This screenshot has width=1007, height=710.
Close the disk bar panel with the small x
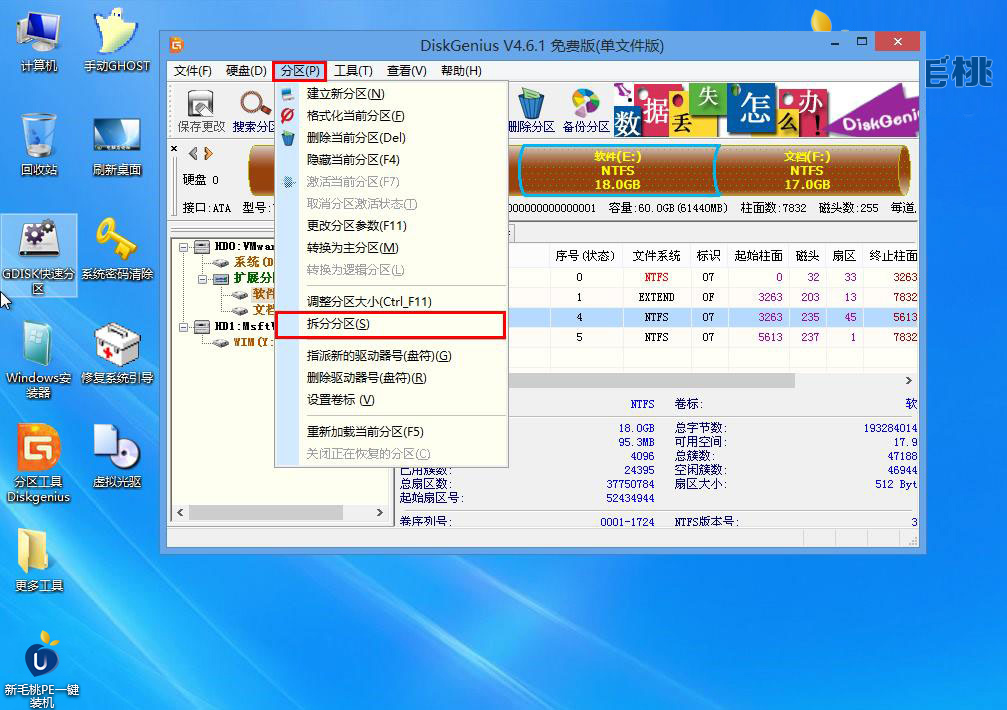(174, 148)
